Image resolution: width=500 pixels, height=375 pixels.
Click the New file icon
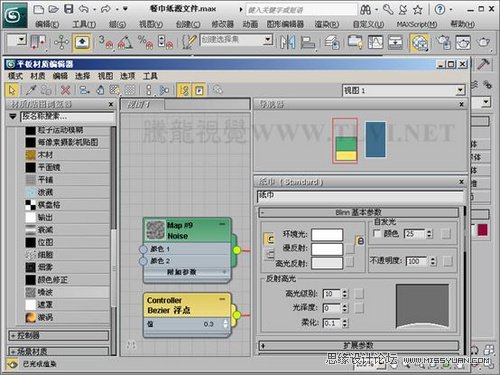coord(39,9)
